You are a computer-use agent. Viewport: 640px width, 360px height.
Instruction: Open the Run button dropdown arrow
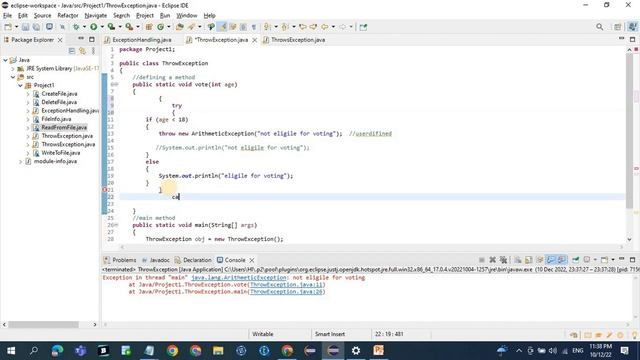(x=102, y=27)
